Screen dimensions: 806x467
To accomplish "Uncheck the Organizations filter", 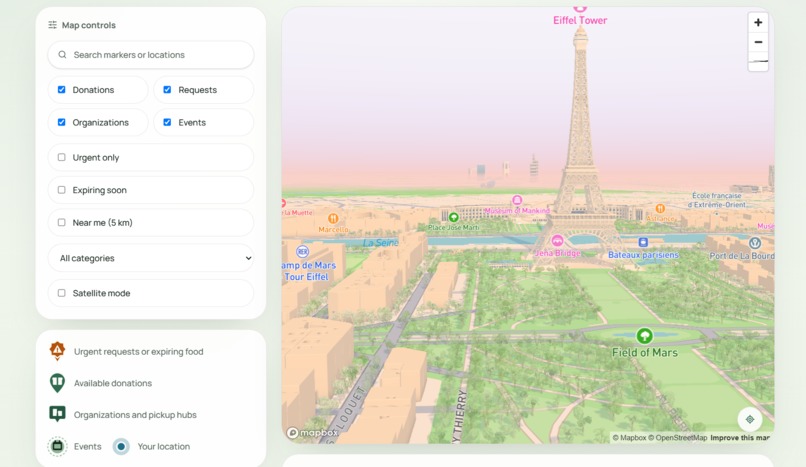I will [x=62, y=122].
